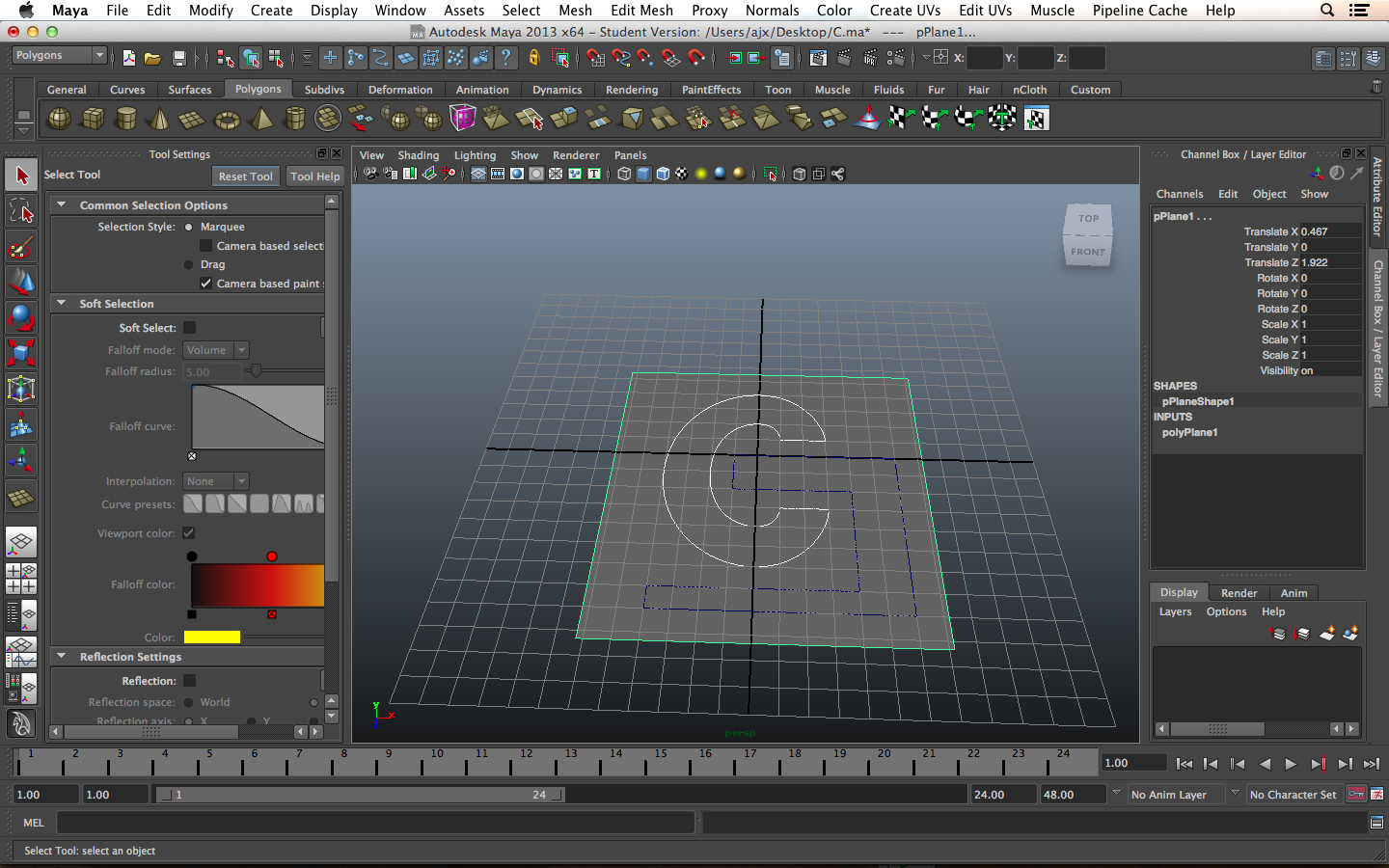
Task: Open the Edit Mesh menu
Action: tap(641, 11)
